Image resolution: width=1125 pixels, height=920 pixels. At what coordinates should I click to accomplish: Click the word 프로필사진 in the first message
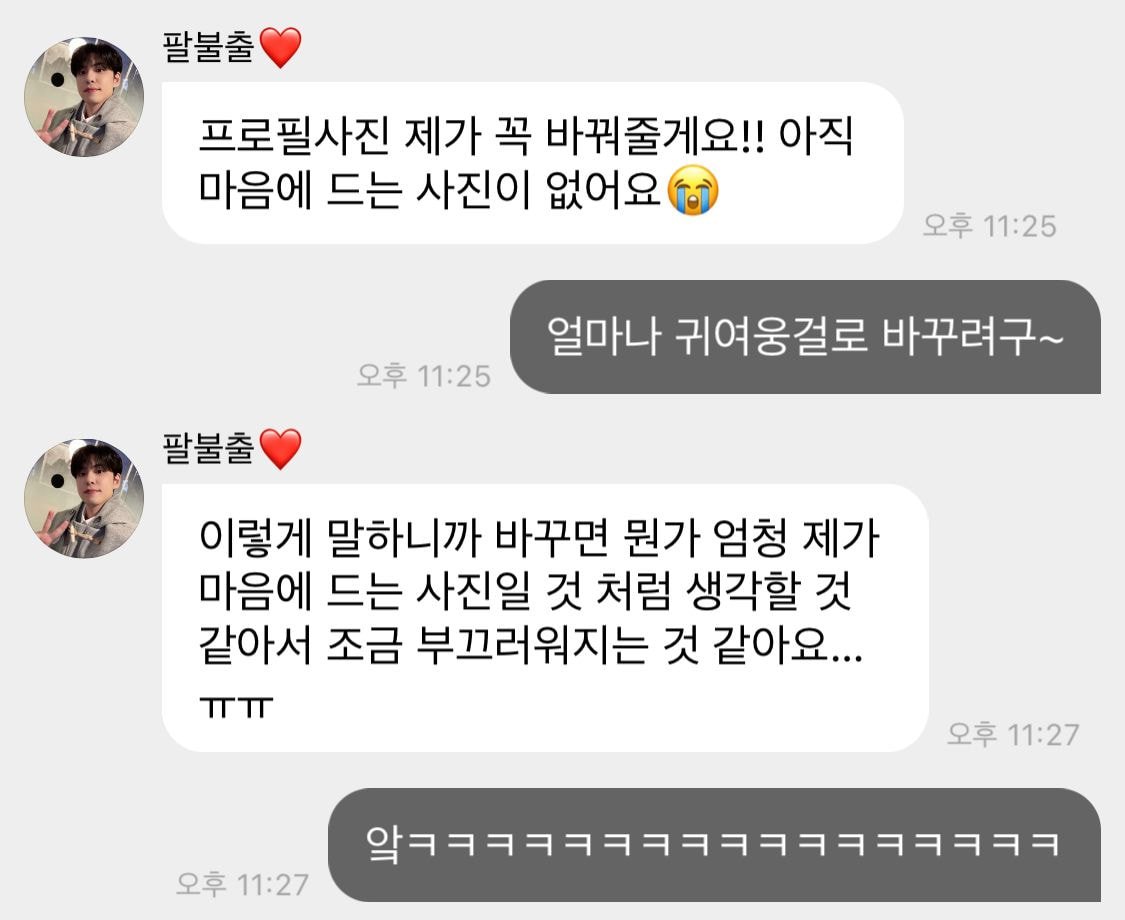click(294, 135)
